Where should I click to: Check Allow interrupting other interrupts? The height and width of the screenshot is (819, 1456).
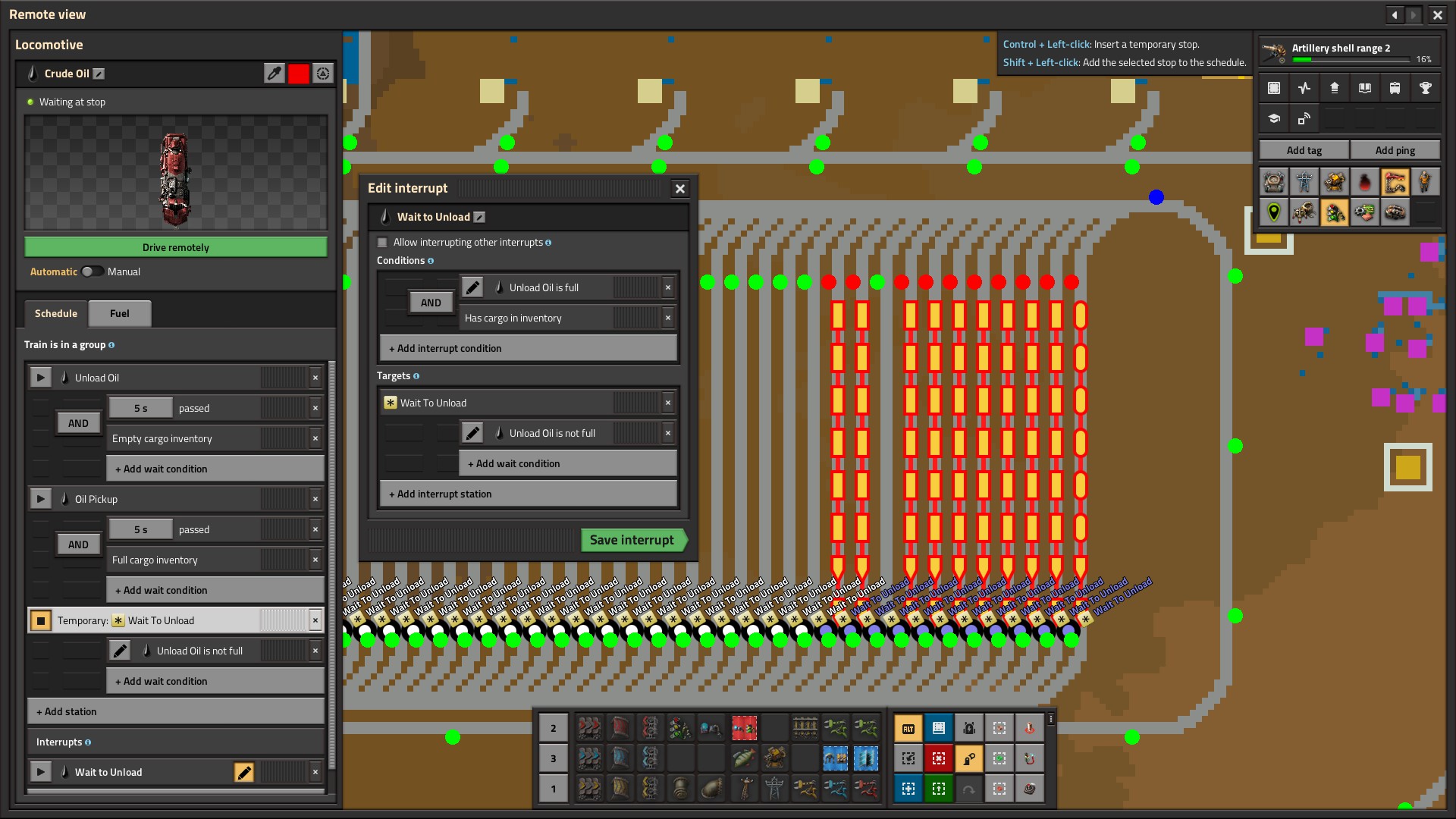382,243
